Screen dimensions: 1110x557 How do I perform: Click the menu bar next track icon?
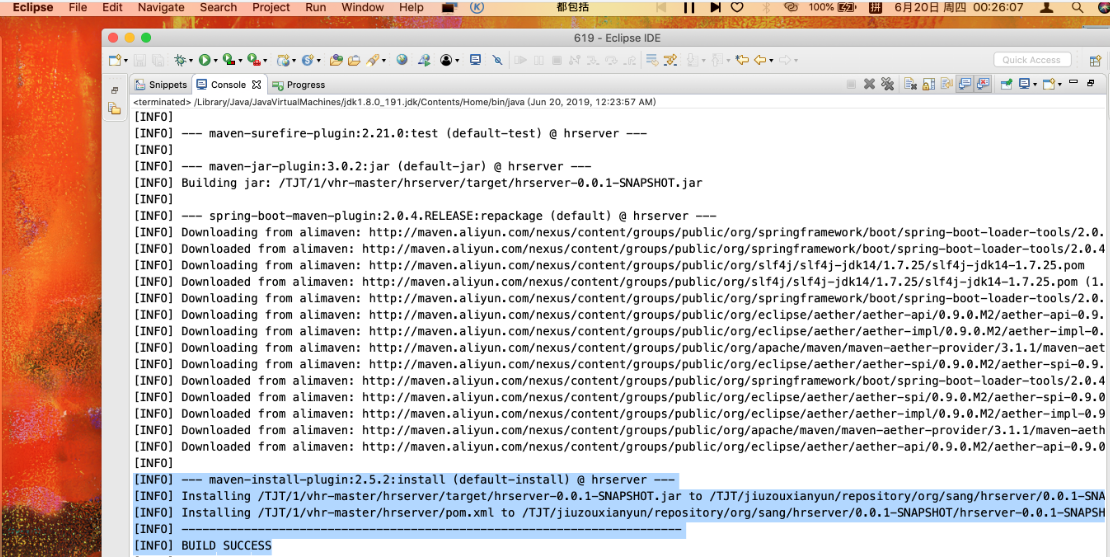tap(716, 7)
